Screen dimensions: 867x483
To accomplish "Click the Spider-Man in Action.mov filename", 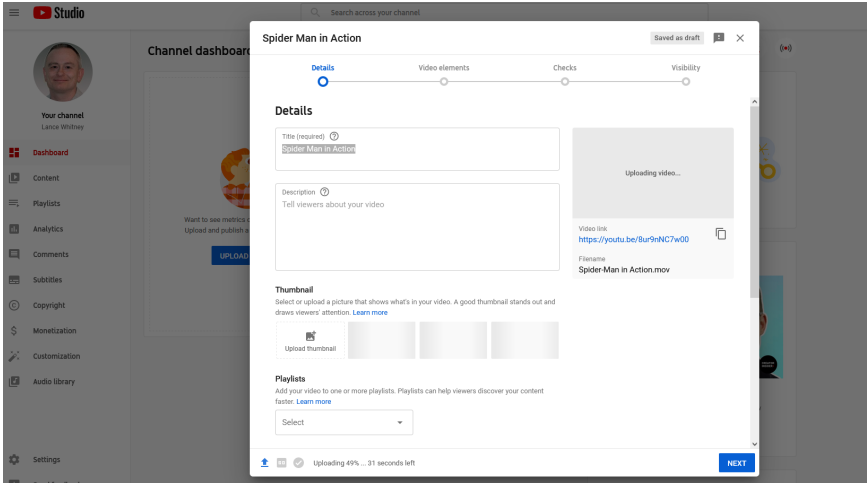I will (x=624, y=270).
